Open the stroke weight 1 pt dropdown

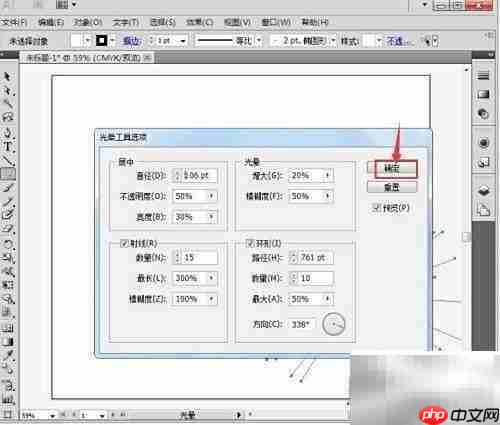coord(183,41)
